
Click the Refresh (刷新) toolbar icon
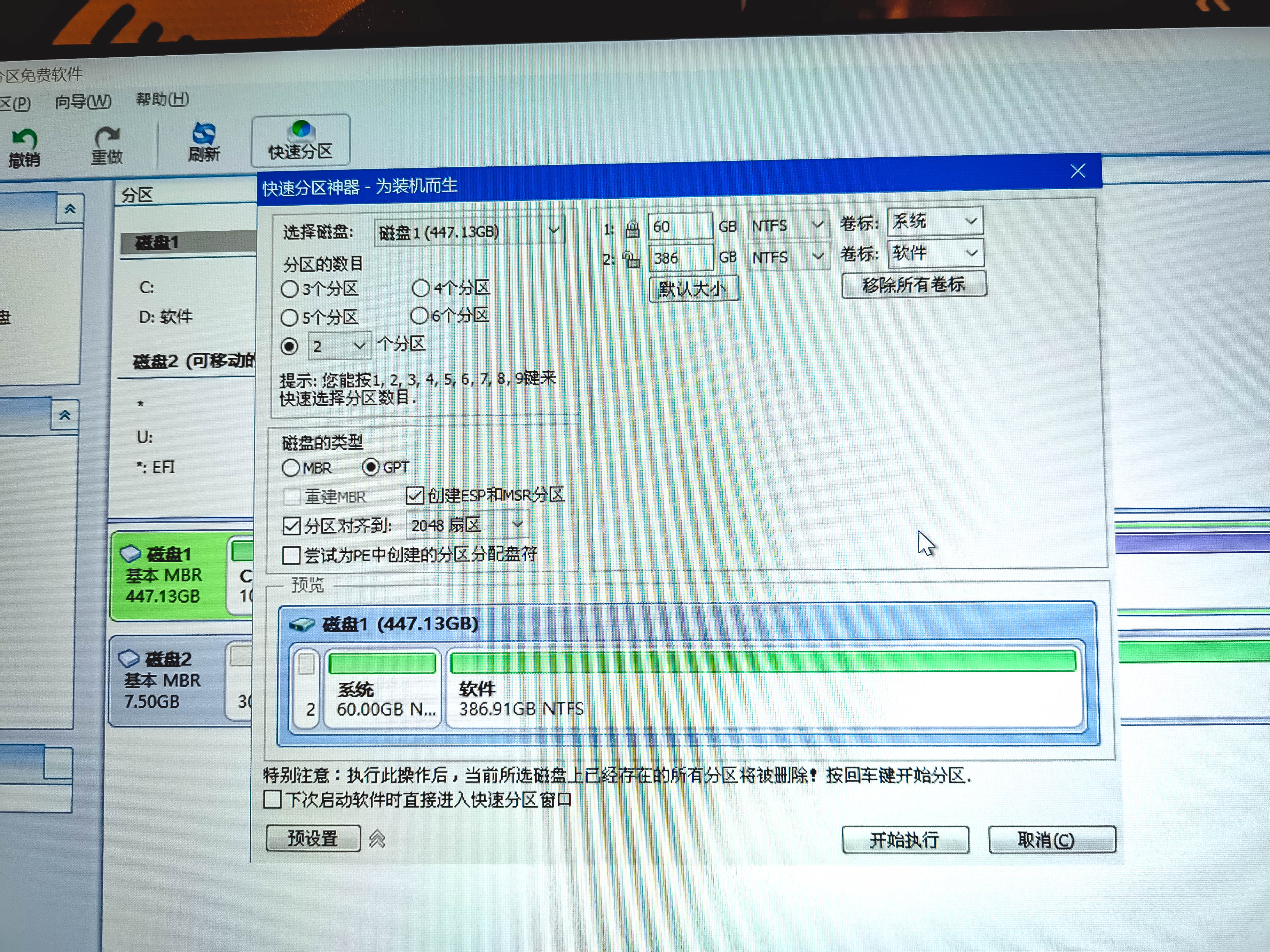coord(204,139)
